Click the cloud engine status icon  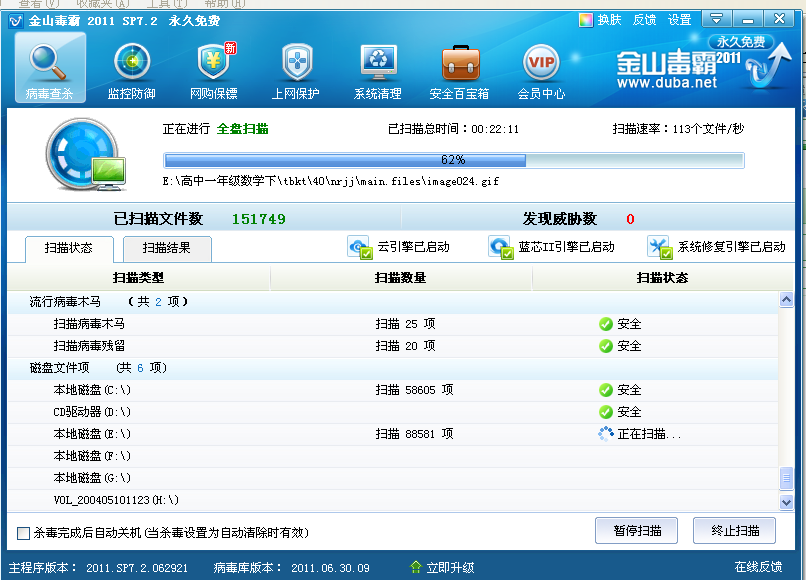(x=358, y=247)
